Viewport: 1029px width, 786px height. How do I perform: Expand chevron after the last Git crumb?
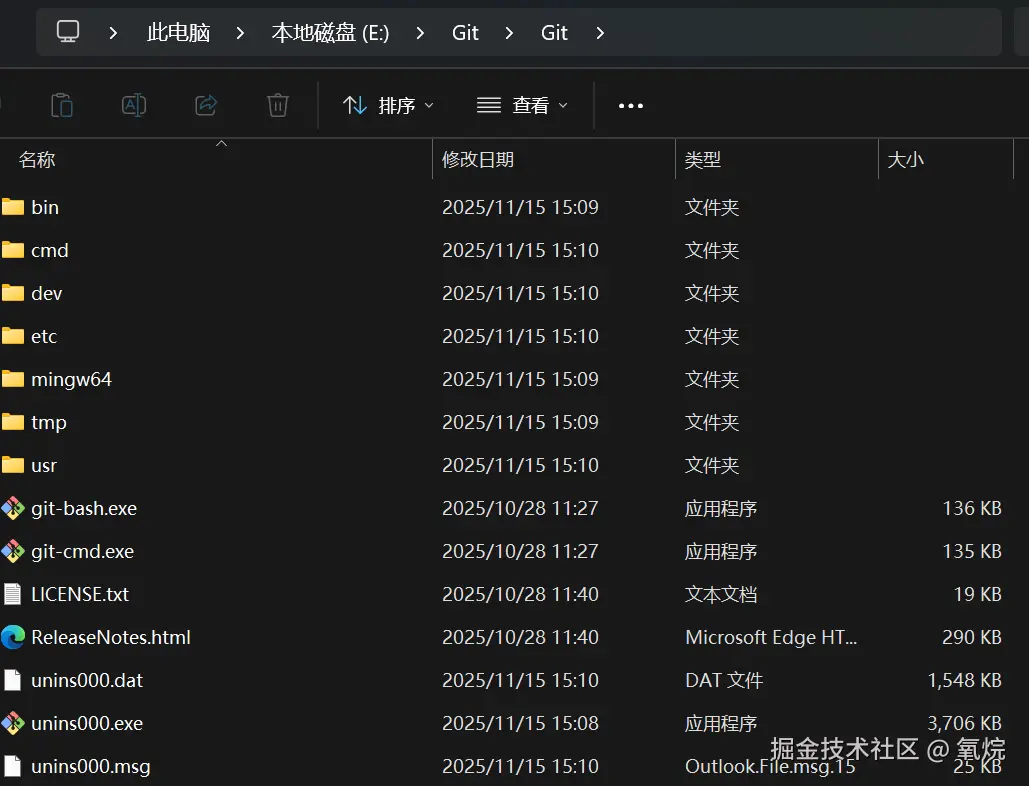(600, 33)
